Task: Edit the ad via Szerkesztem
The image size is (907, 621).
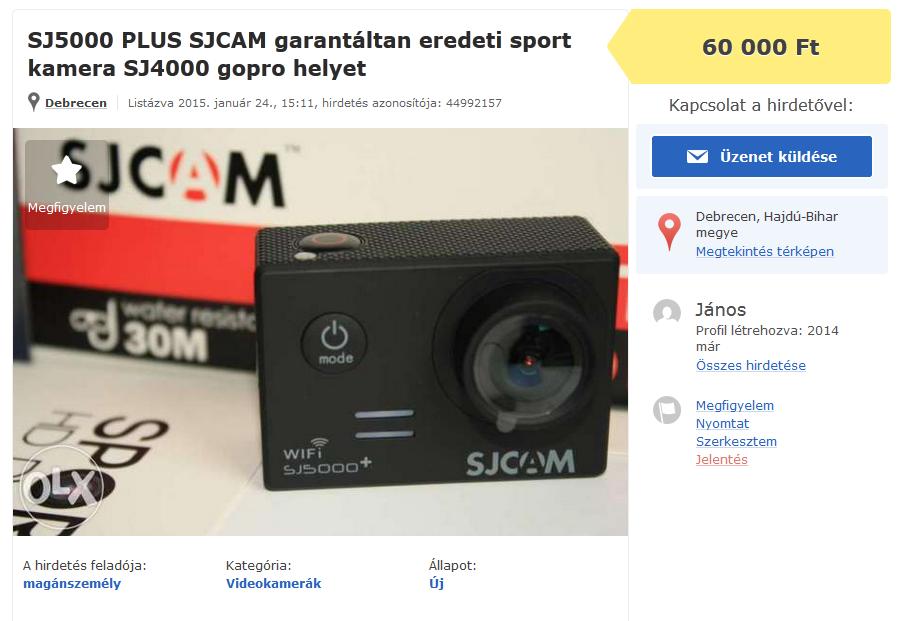Action: pyautogui.click(x=736, y=441)
